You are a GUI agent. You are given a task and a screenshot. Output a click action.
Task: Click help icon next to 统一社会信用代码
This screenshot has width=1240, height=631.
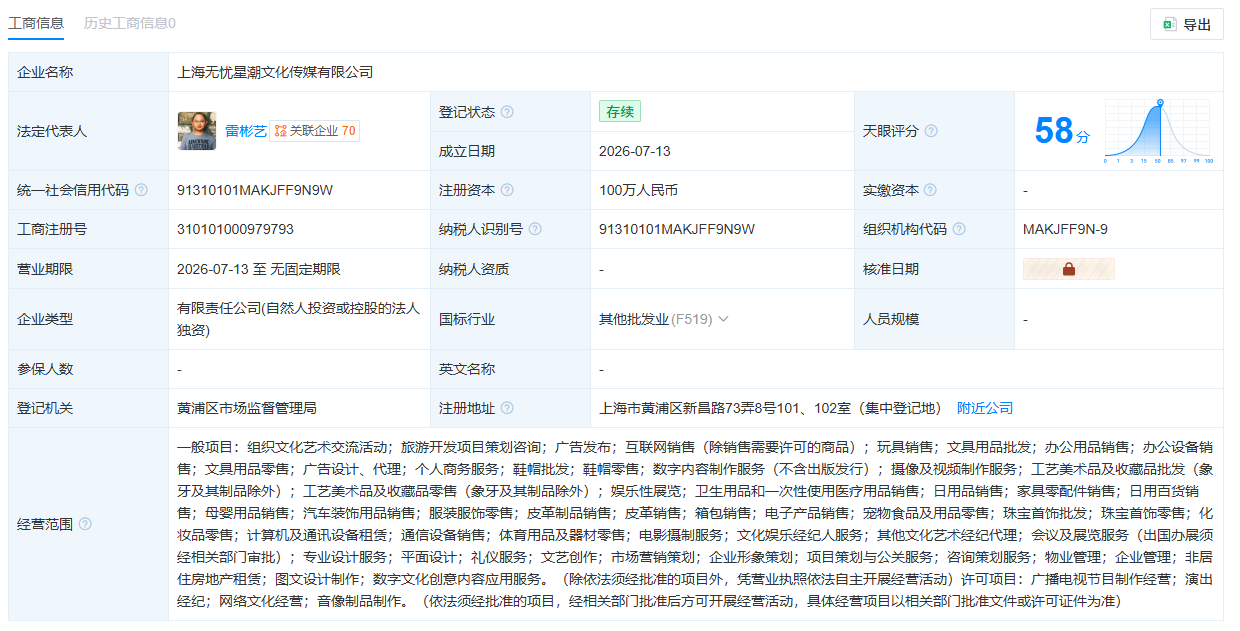tap(141, 190)
